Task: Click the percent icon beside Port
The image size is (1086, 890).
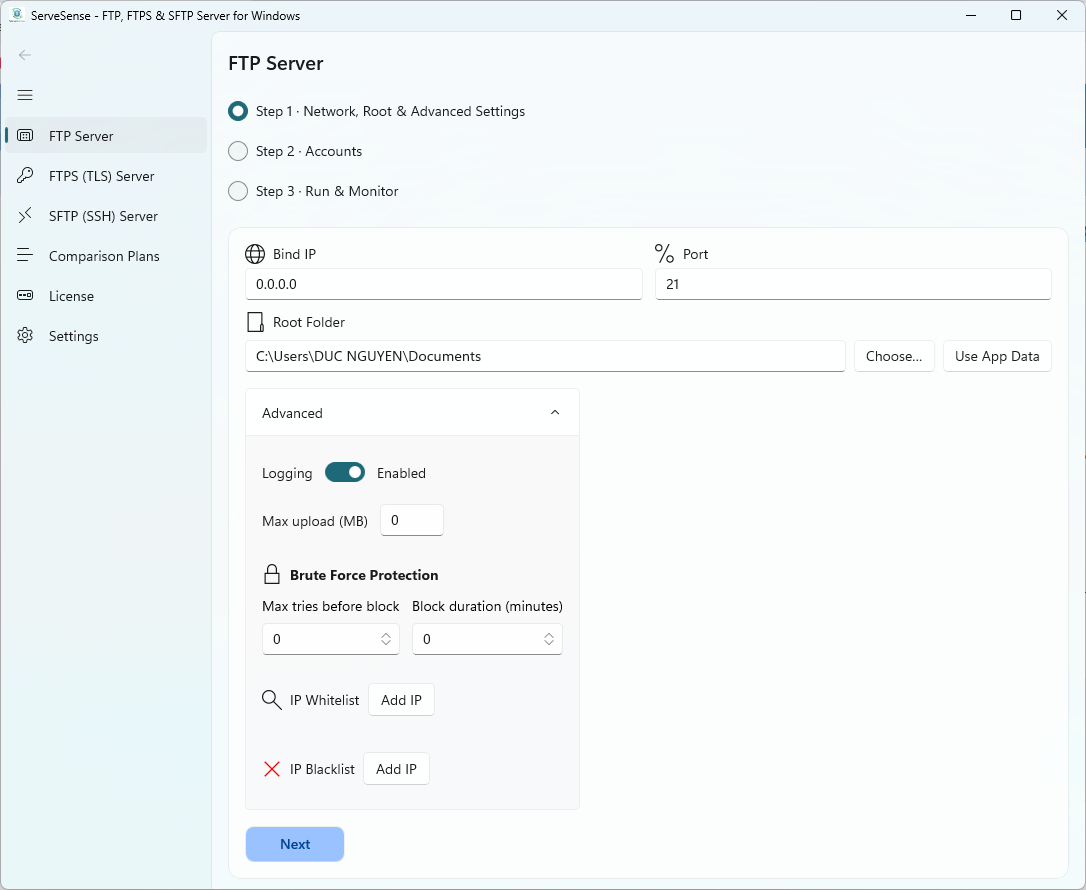Action: (x=664, y=253)
